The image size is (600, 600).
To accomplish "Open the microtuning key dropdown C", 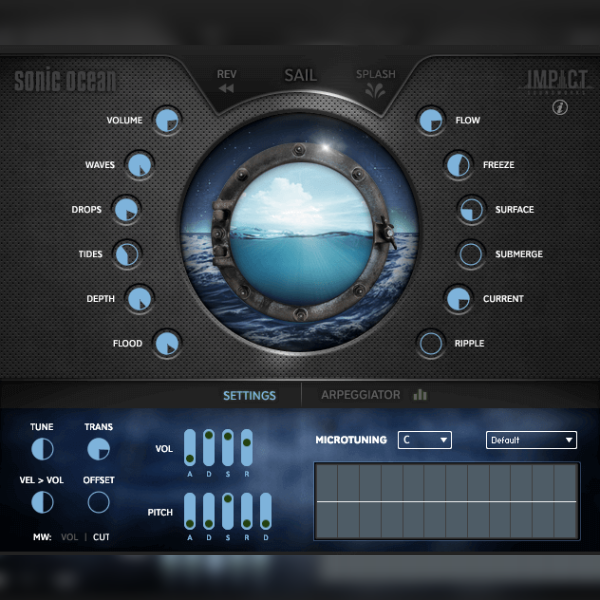I will point(424,440).
